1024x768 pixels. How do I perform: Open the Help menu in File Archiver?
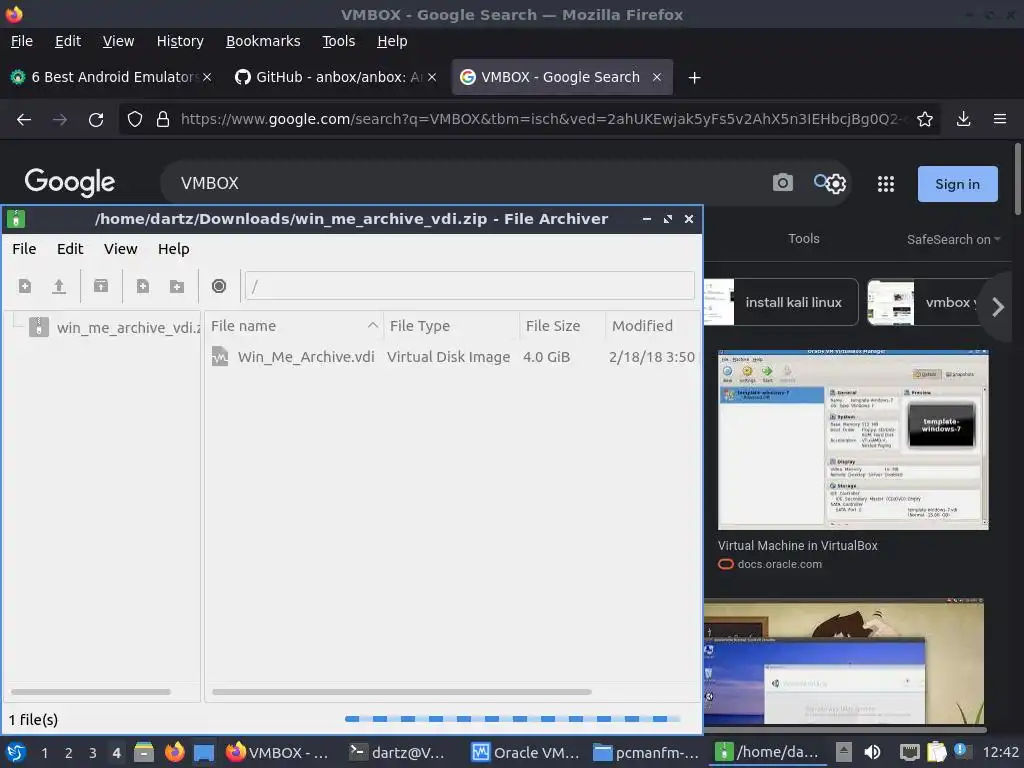174,249
